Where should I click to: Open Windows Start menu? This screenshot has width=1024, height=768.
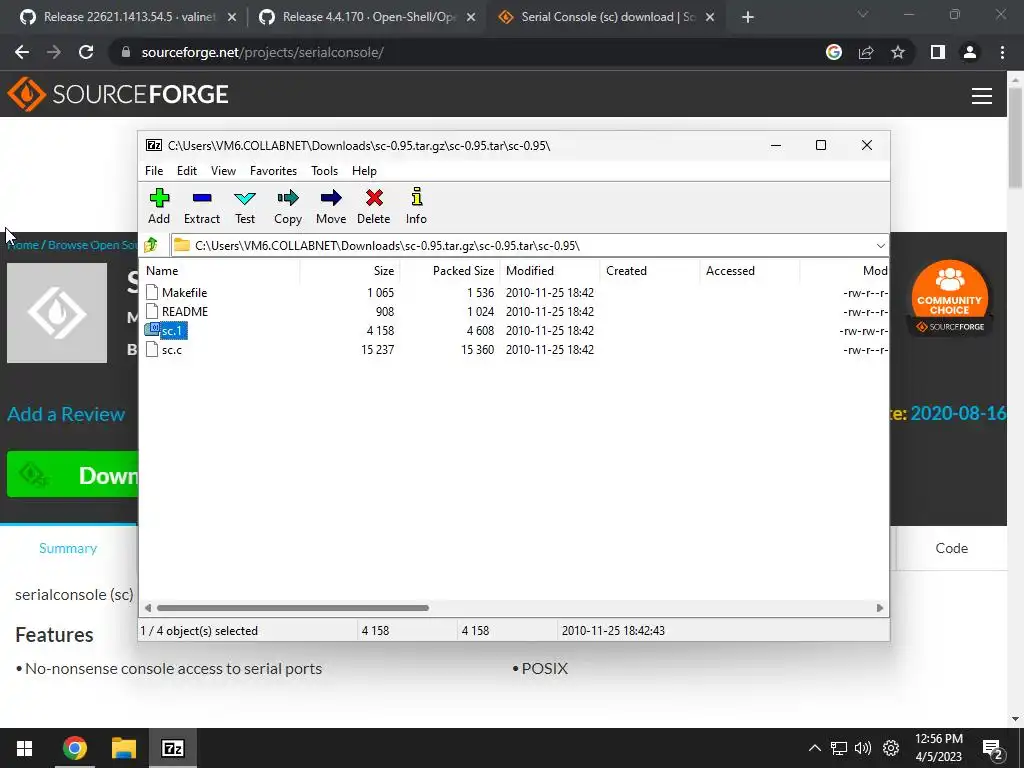[x=25, y=748]
